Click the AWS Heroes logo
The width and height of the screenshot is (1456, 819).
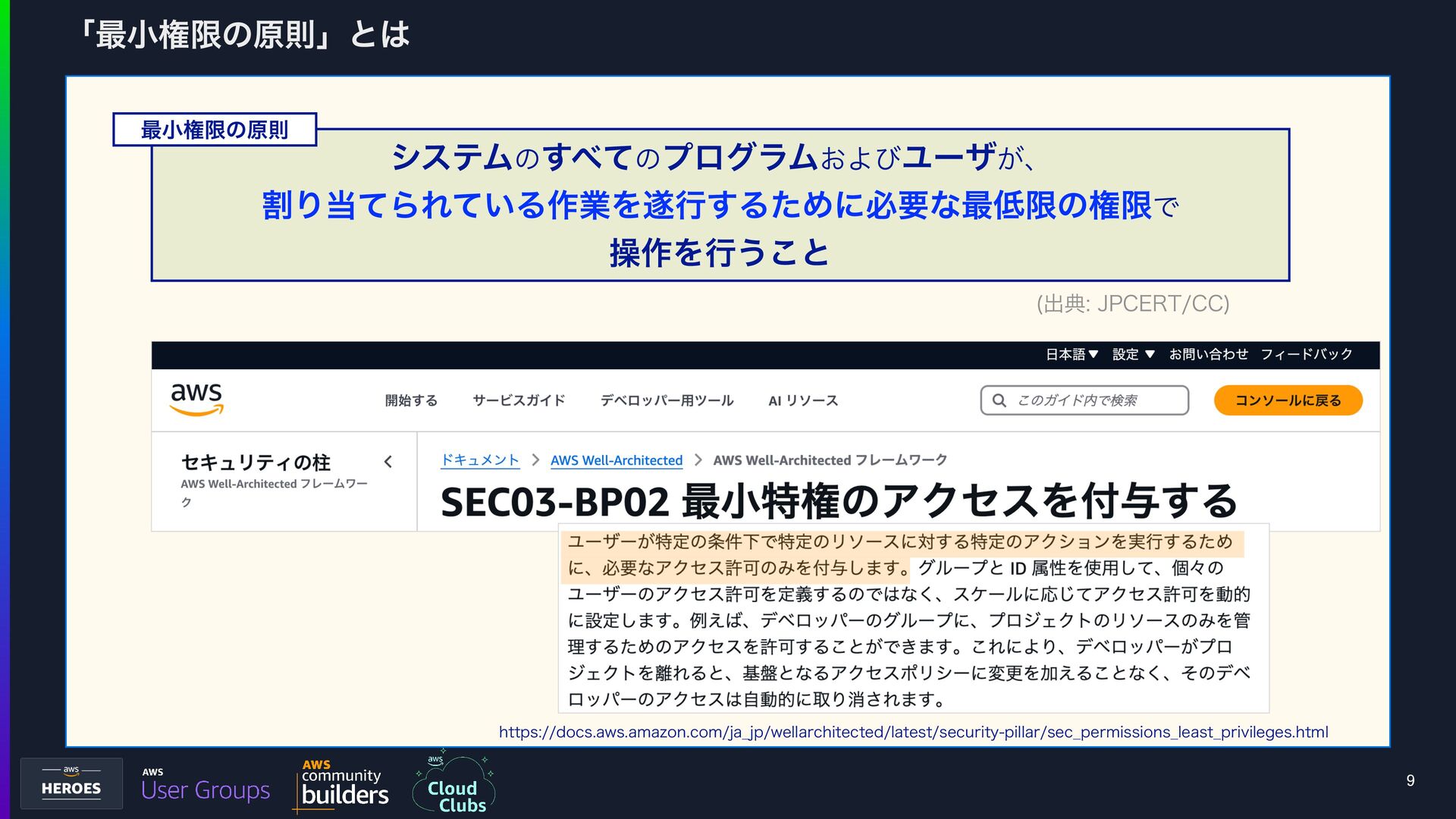pyautogui.click(x=71, y=783)
